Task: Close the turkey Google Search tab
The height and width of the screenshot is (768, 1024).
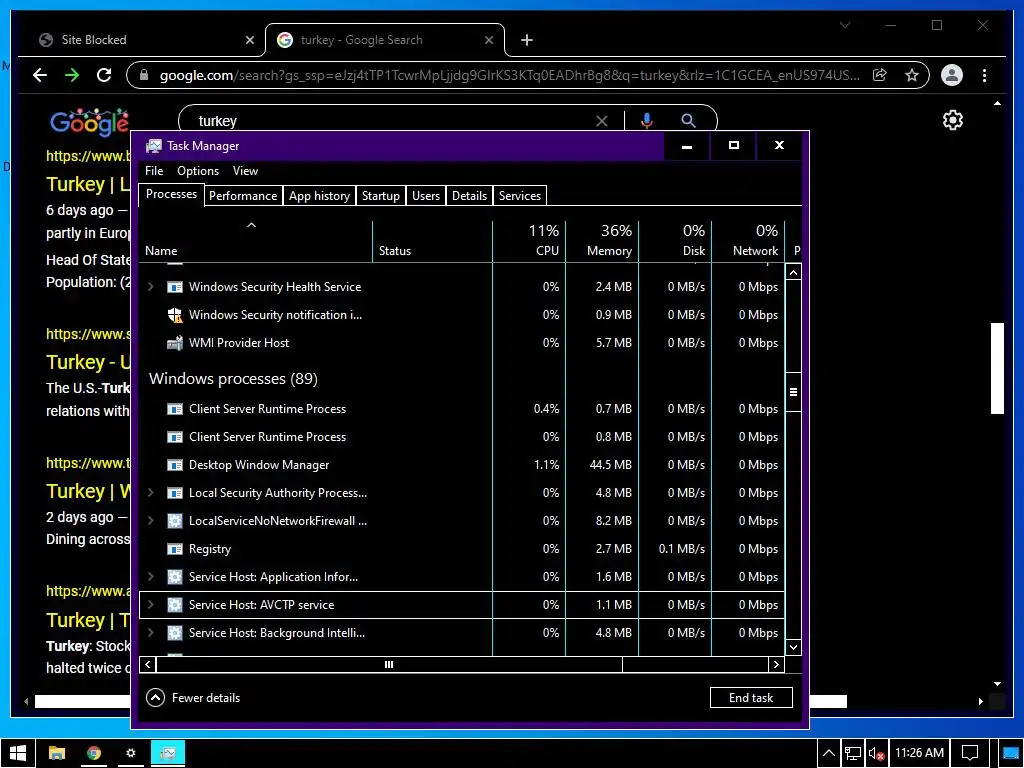Action: point(488,40)
